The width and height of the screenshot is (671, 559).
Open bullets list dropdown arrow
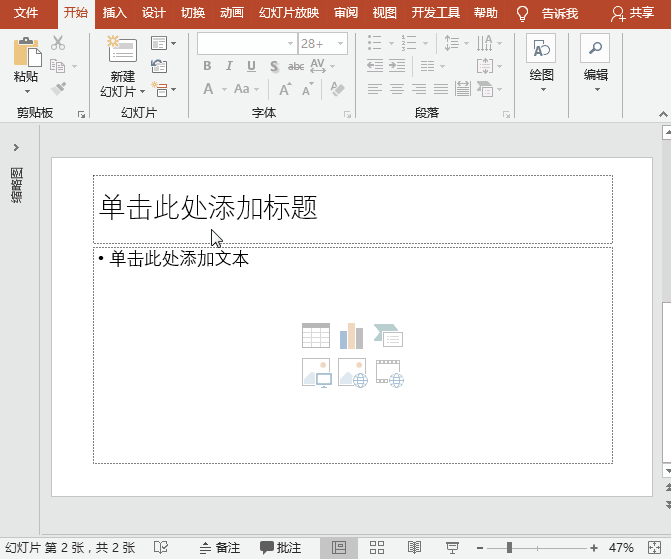pyautogui.click(x=391, y=43)
